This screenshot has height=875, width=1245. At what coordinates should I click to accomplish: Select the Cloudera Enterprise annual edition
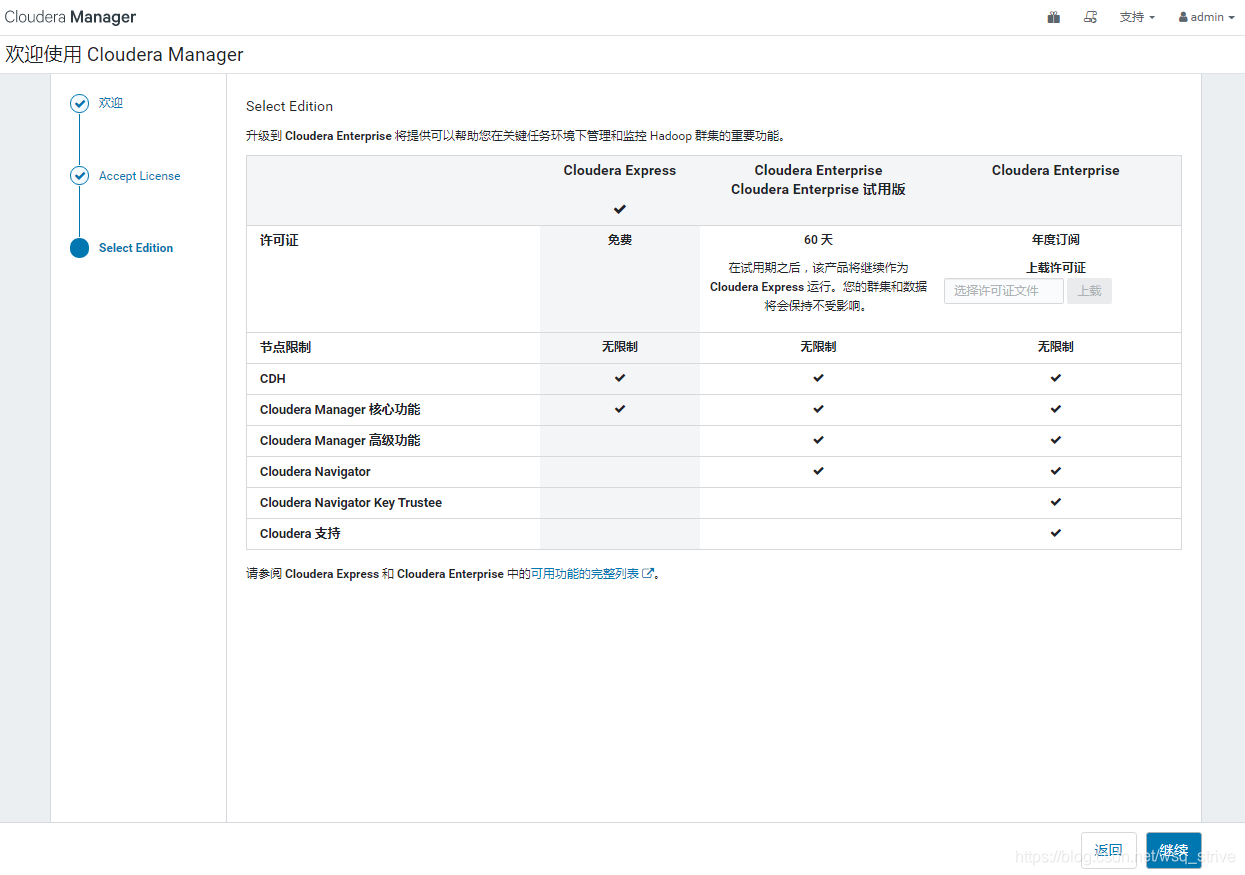tap(1056, 171)
